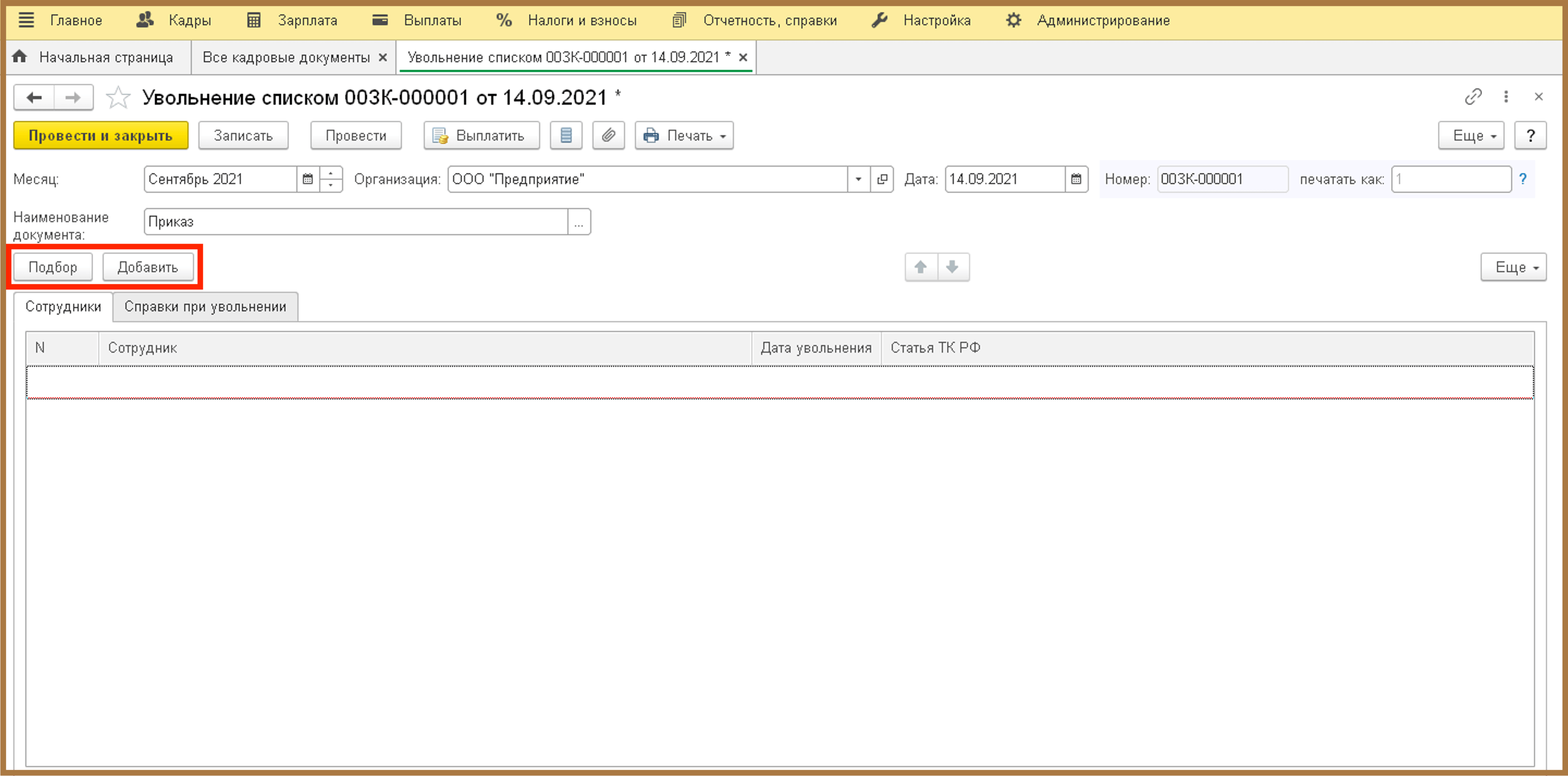Image resolution: width=1568 pixels, height=776 pixels.
Task: Click the Месяц field
Action: (x=221, y=180)
